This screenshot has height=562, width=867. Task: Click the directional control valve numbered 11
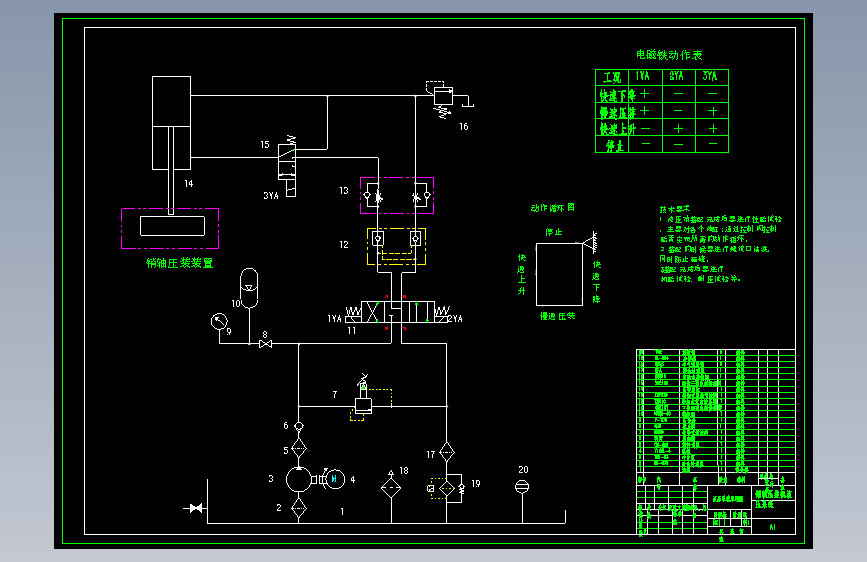(x=397, y=313)
